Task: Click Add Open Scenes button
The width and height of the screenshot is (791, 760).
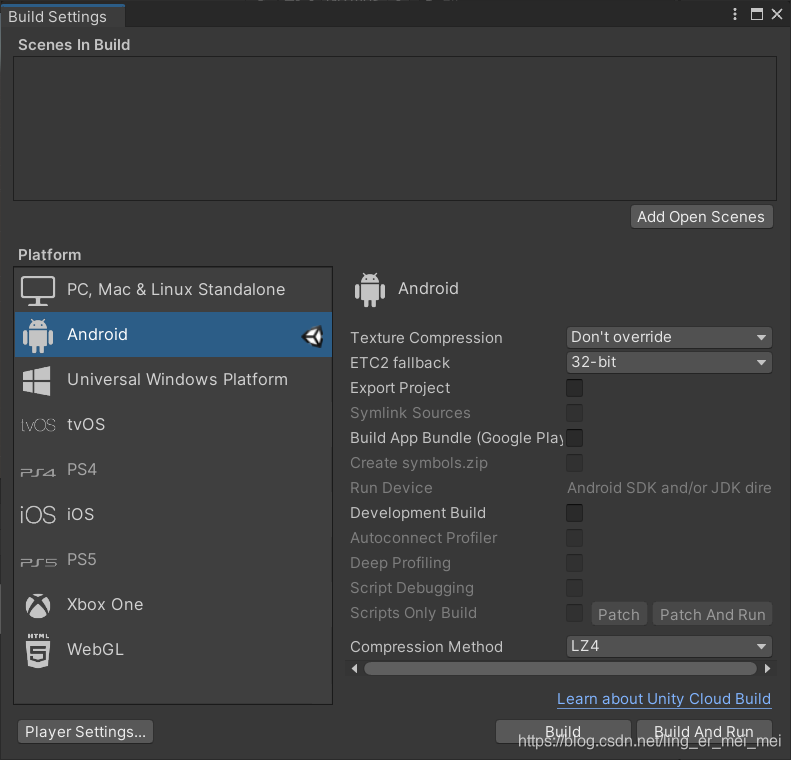Action: click(701, 217)
